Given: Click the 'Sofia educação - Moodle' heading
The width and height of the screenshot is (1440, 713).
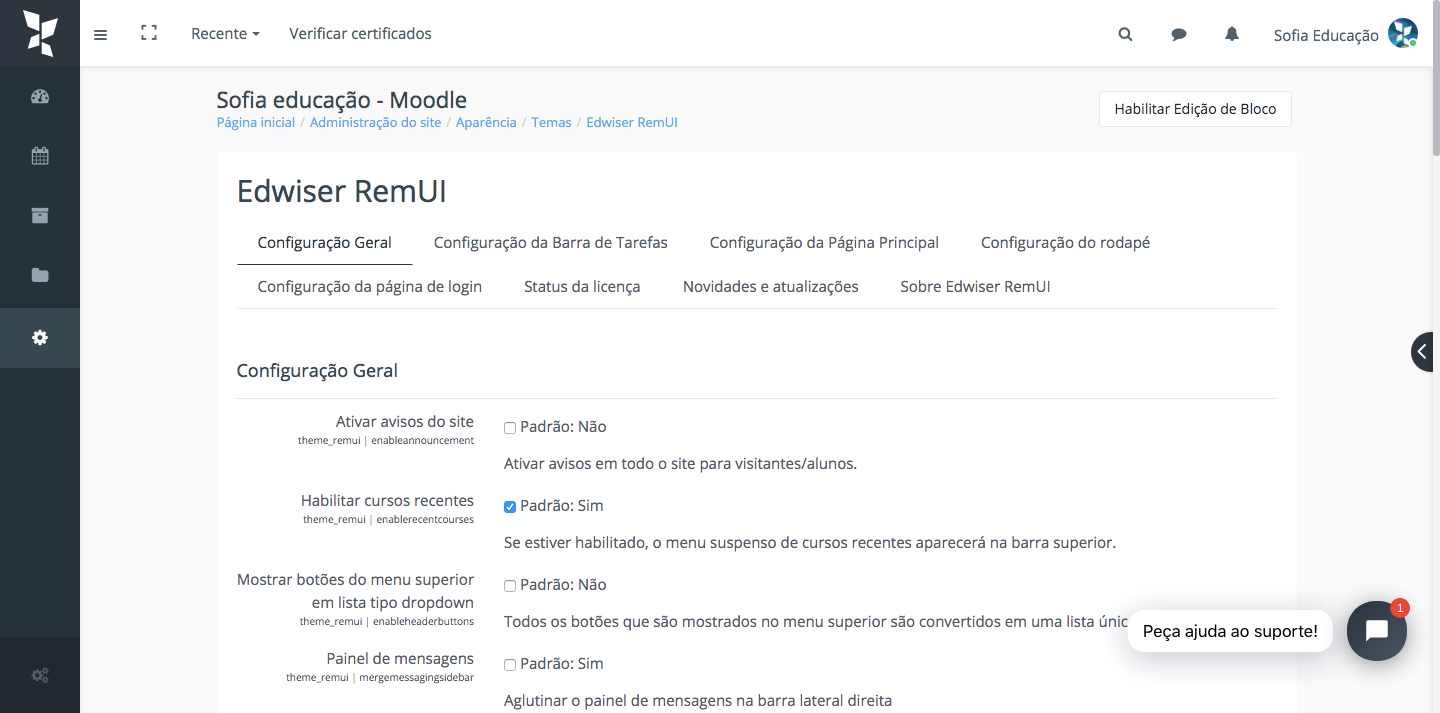Looking at the screenshot, I should pyautogui.click(x=342, y=100).
